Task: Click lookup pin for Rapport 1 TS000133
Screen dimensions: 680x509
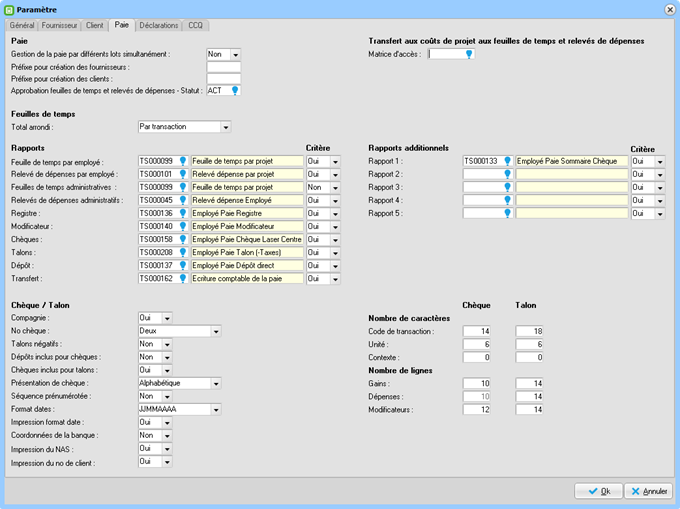Action: (507, 161)
